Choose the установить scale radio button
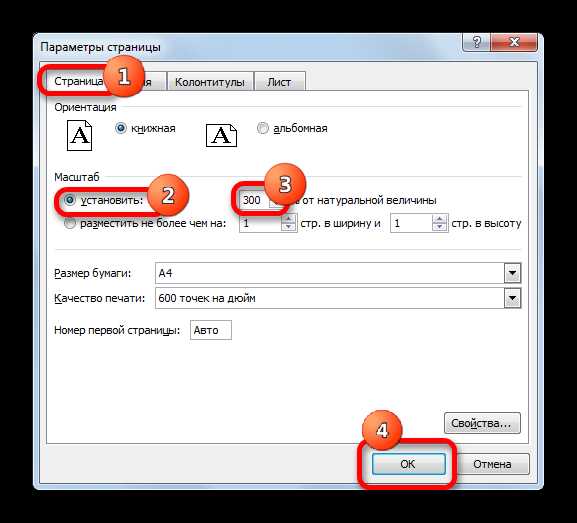The image size is (577, 523). [70, 200]
